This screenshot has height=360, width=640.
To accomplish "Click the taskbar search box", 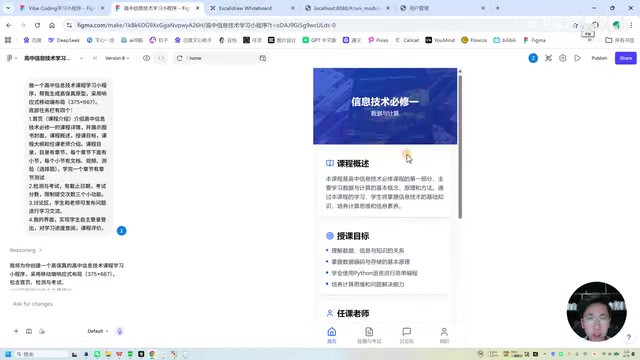I will (x=41, y=354).
